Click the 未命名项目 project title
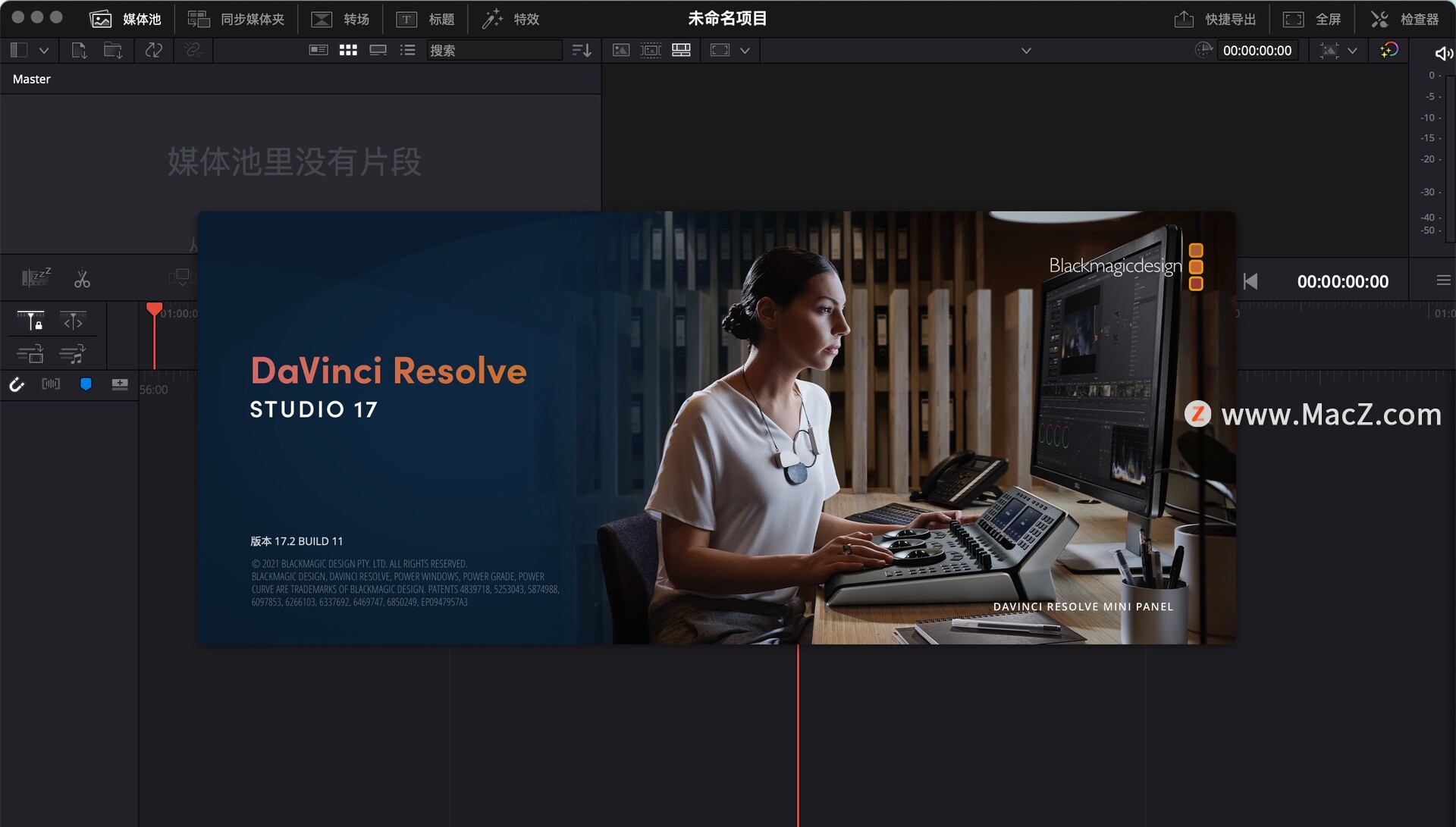 coord(727,18)
